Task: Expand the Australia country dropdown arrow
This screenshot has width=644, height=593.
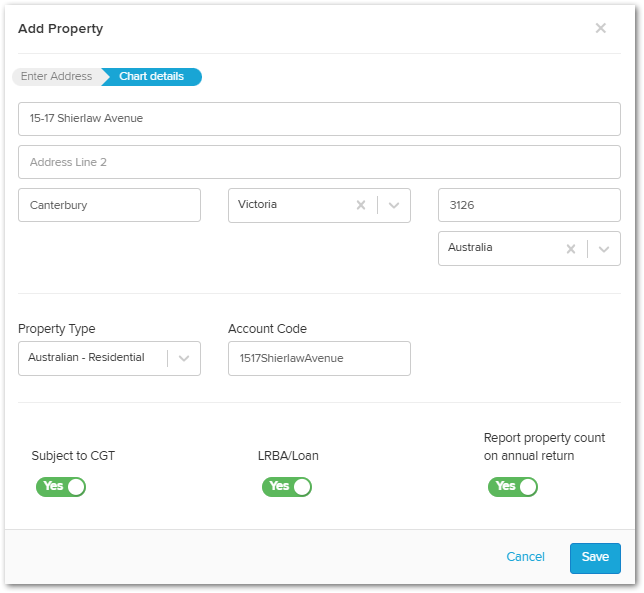Action: coord(603,248)
